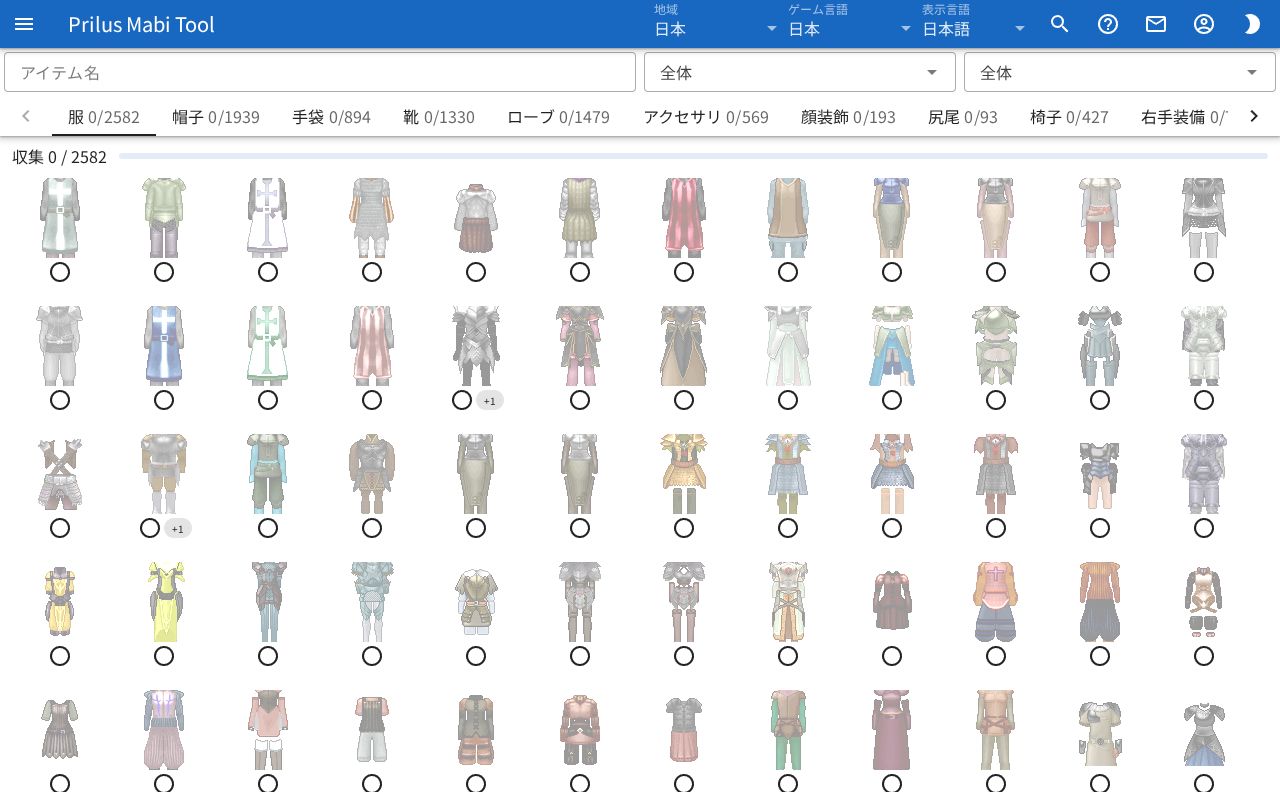Select the outfit with cyan sleeves

tap(268, 473)
